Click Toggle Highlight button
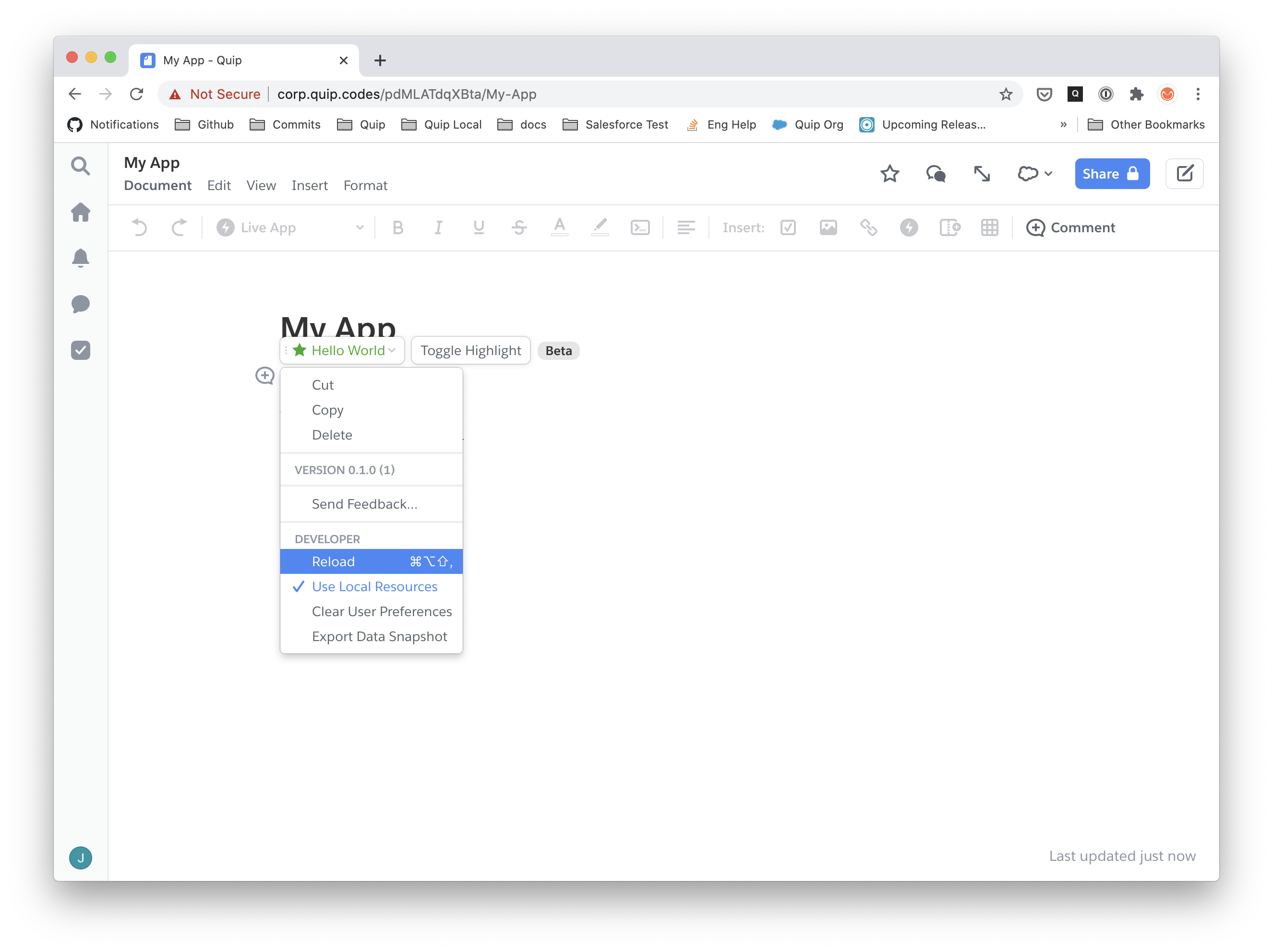This screenshot has height=952, width=1273. [471, 350]
